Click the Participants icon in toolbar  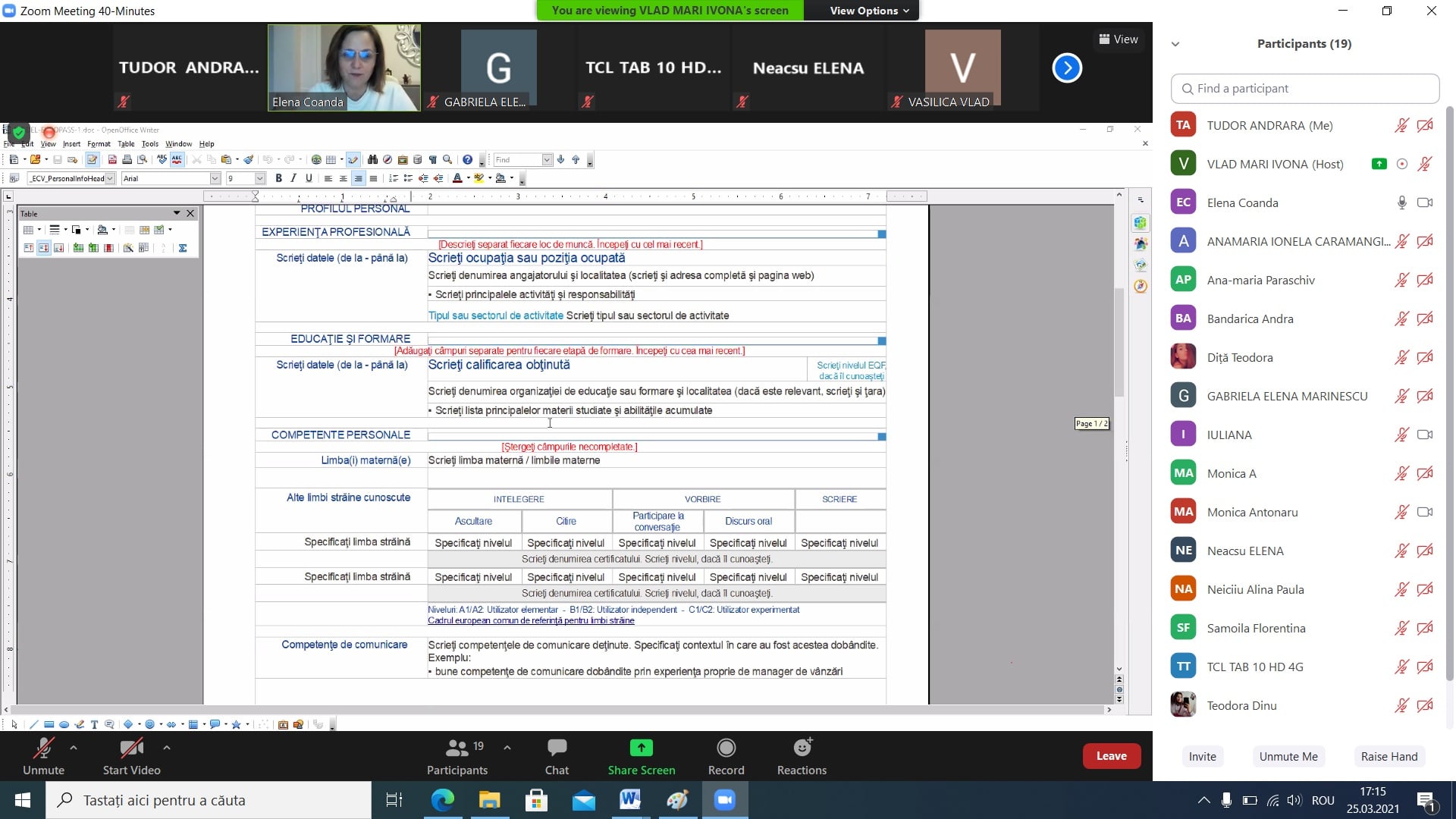pos(457,748)
